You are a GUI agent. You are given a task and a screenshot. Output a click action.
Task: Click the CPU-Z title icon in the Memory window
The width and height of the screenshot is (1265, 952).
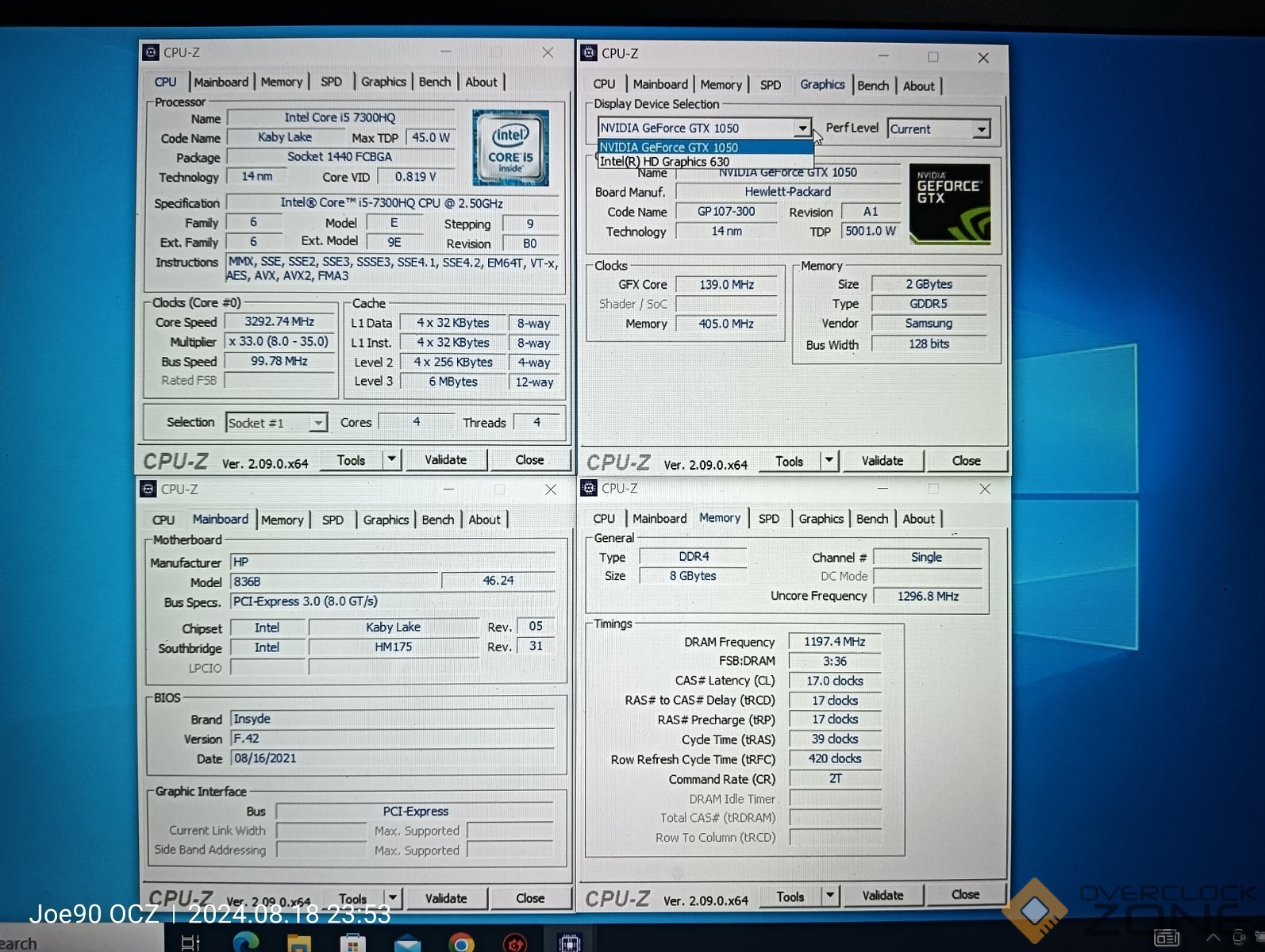point(589,488)
